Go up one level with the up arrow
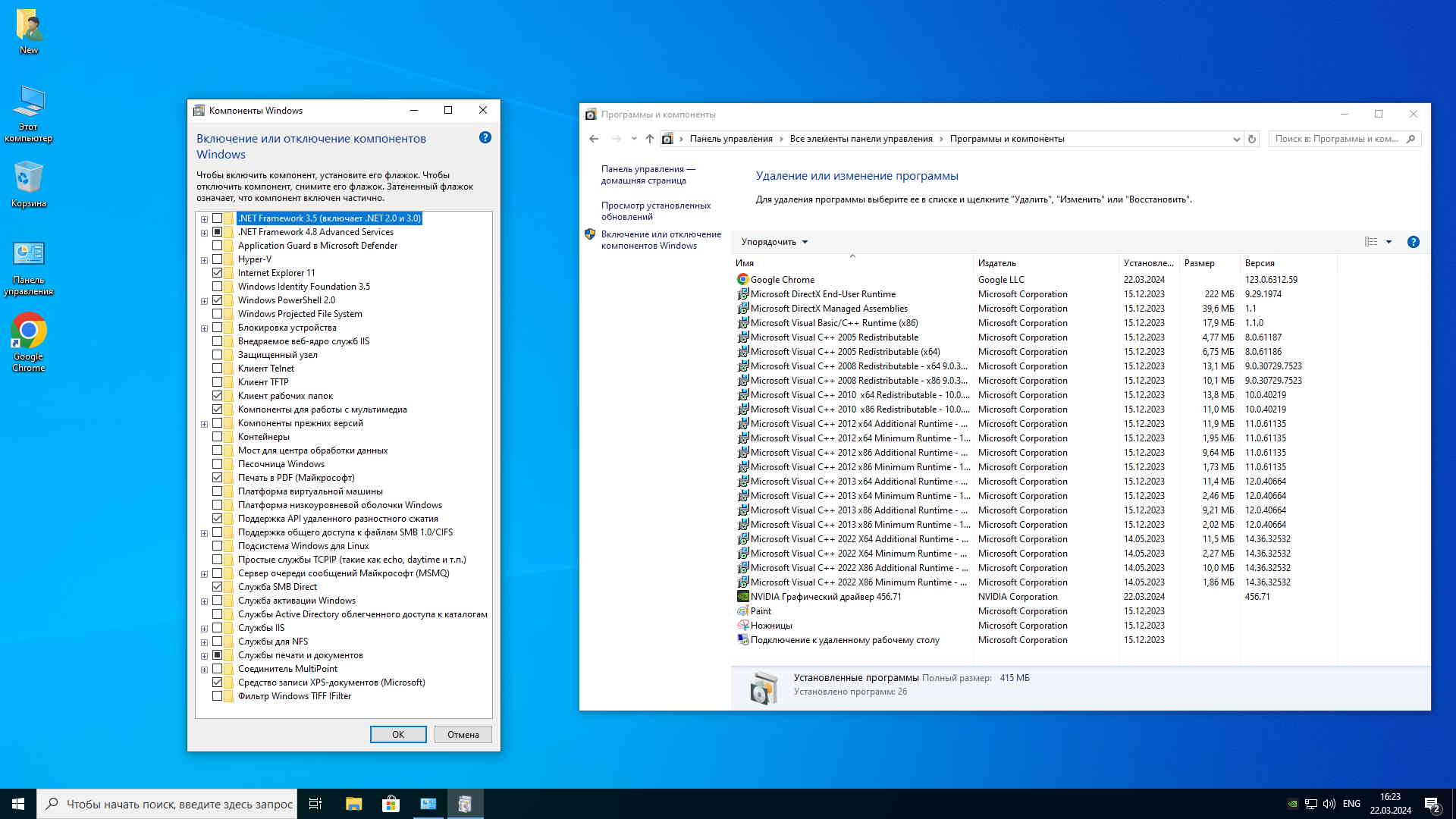Image resolution: width=1456 pixels, height=819 pixels. point(649,139)
